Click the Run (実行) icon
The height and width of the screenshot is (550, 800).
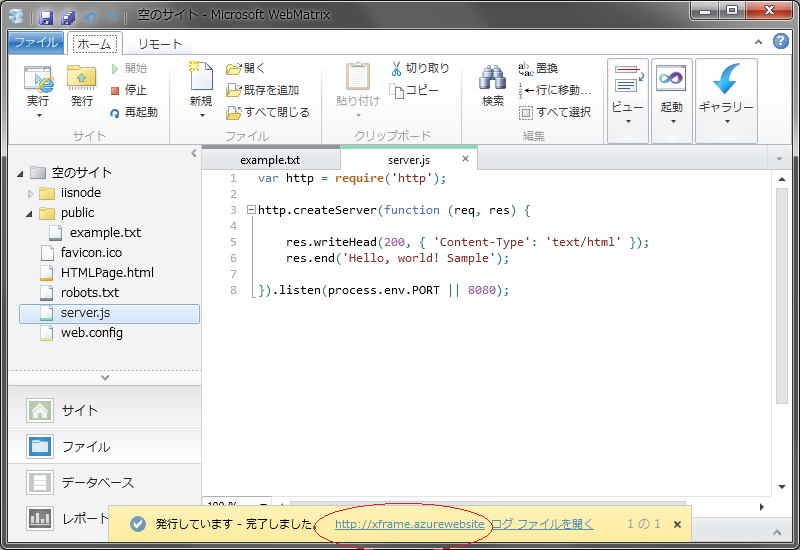38,79
